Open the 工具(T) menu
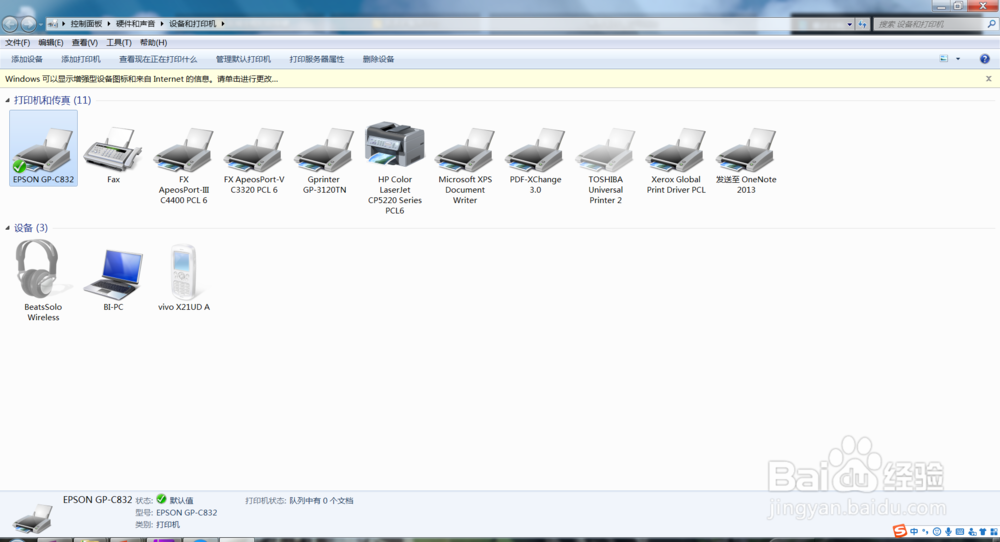 119,43
